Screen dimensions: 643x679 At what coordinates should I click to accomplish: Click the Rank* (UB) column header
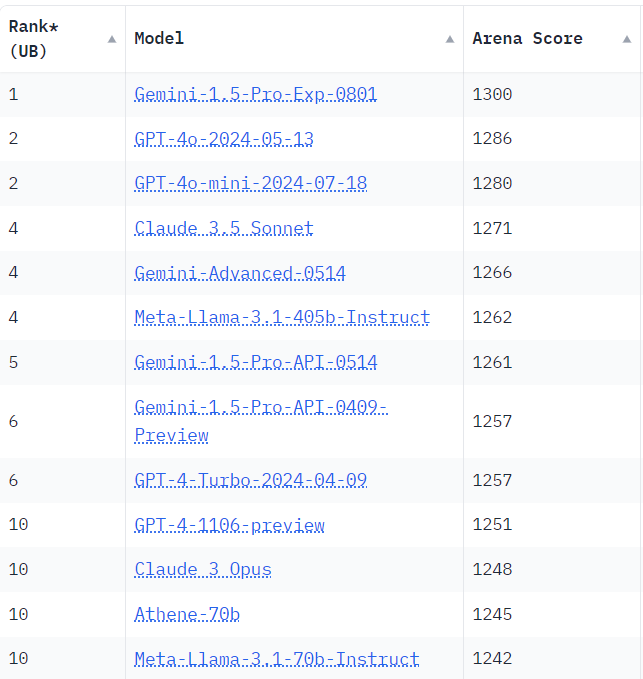coord(62,39)
